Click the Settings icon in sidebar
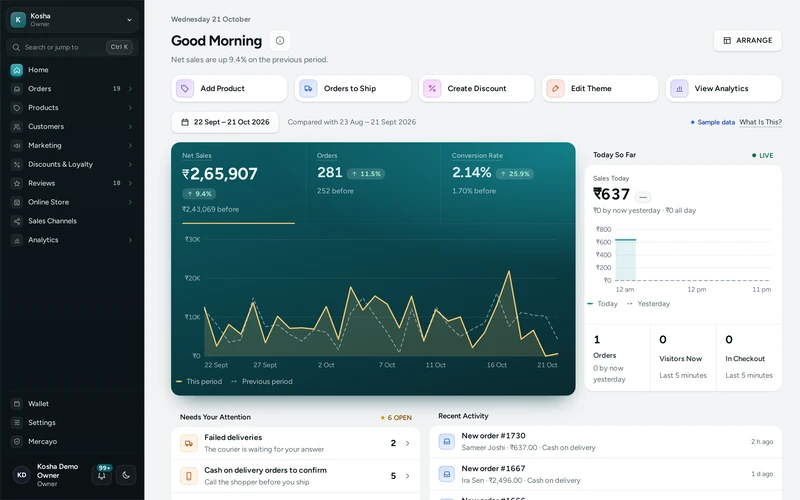The image size is (800, 500). click(x=17, y=422)
